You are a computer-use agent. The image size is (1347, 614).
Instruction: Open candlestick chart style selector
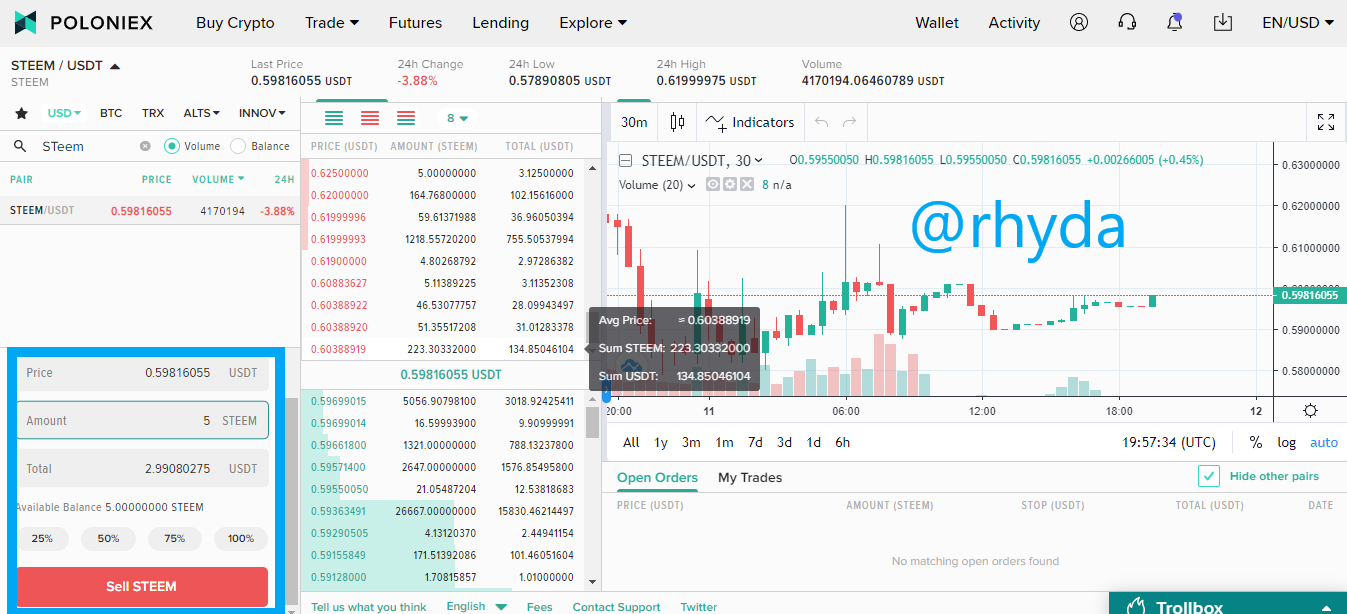pos(677,122)
